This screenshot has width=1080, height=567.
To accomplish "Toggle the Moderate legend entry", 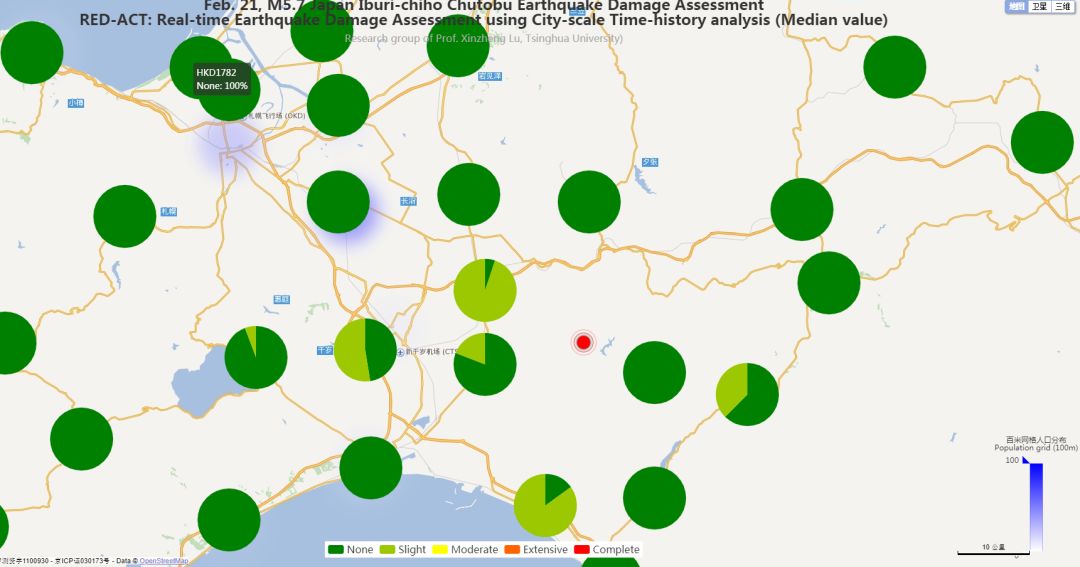I will click(x=465, y=550).
